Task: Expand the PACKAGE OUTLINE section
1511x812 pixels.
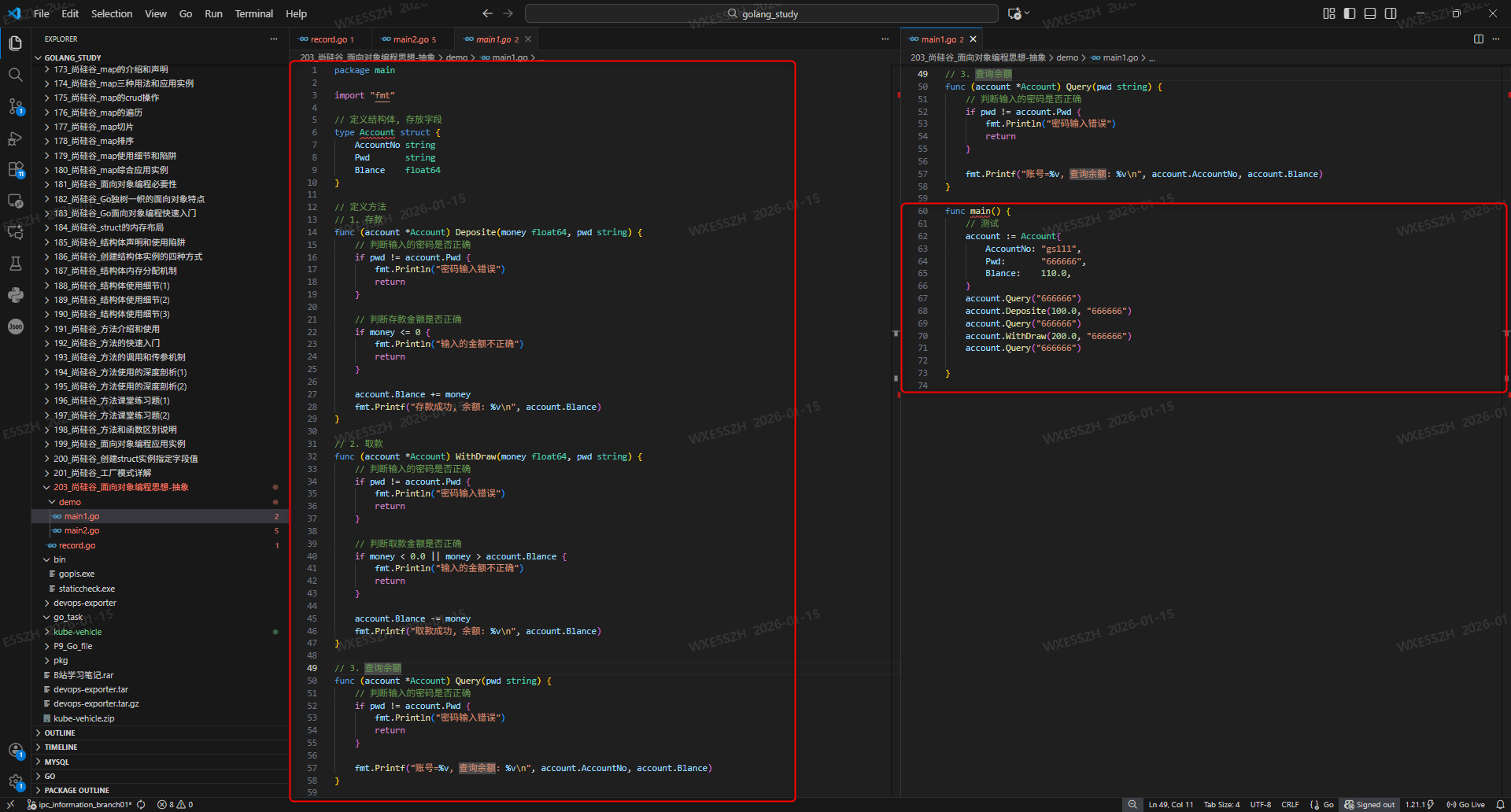Action: click(x=76, y=790)
